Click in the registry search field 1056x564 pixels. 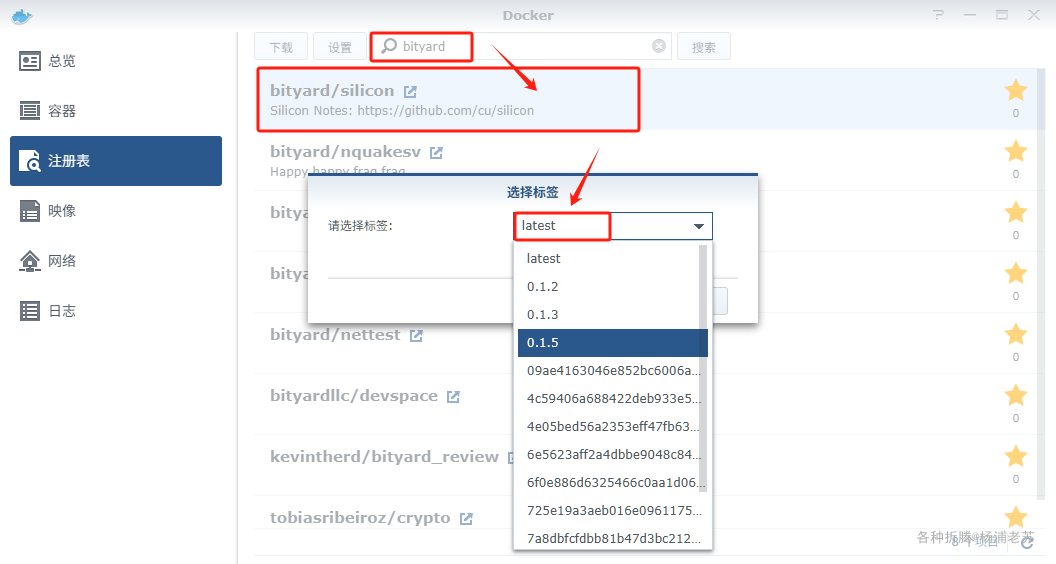521,46
